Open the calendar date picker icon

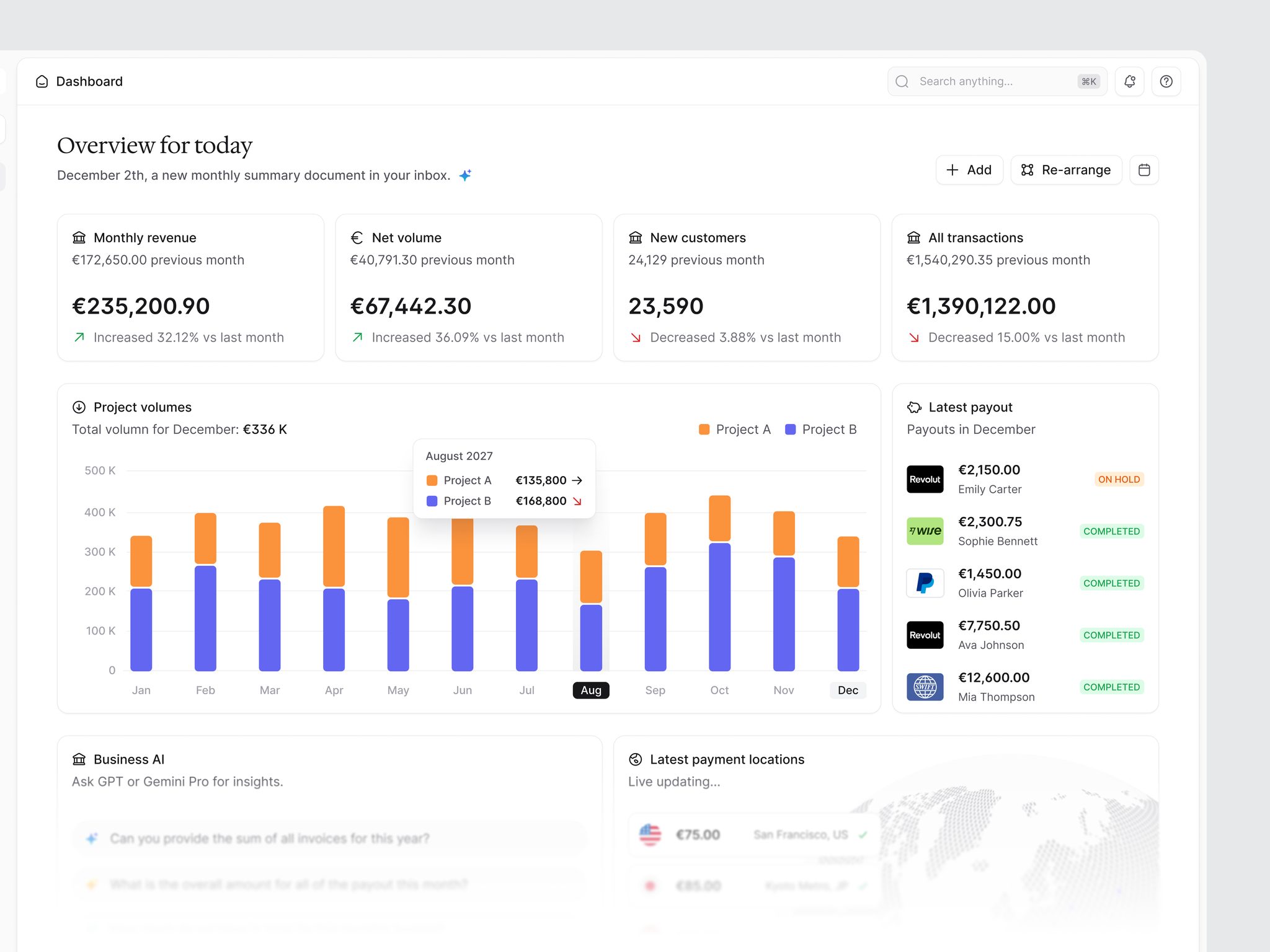(x=1144, y=170)
